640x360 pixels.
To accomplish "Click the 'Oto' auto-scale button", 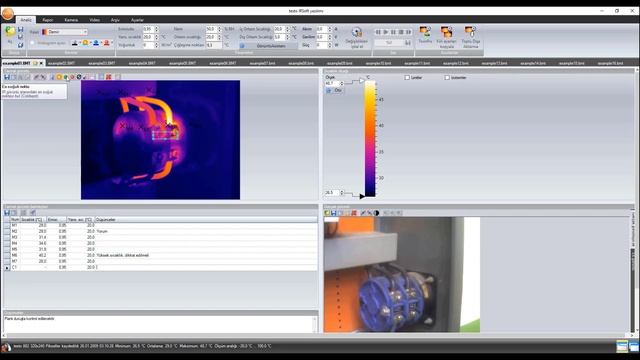I will tap(334, 91).
